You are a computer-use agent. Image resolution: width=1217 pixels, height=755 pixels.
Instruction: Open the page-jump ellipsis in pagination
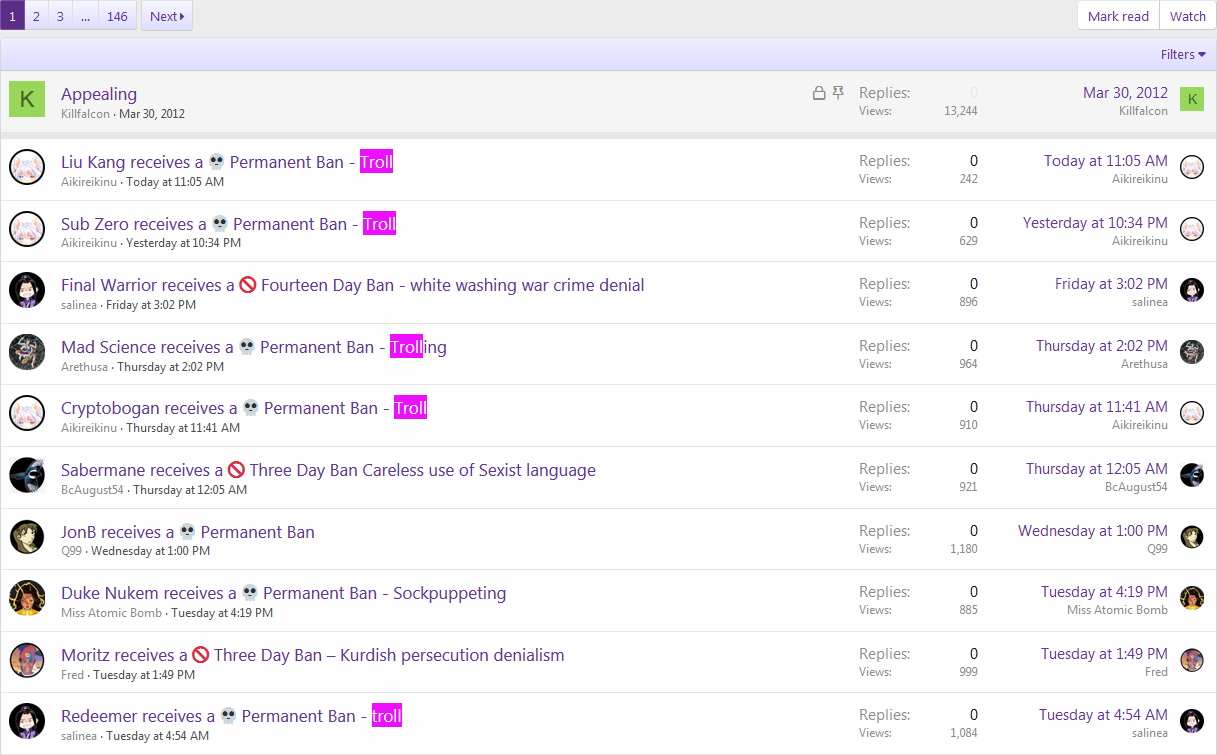pos(85,16)
